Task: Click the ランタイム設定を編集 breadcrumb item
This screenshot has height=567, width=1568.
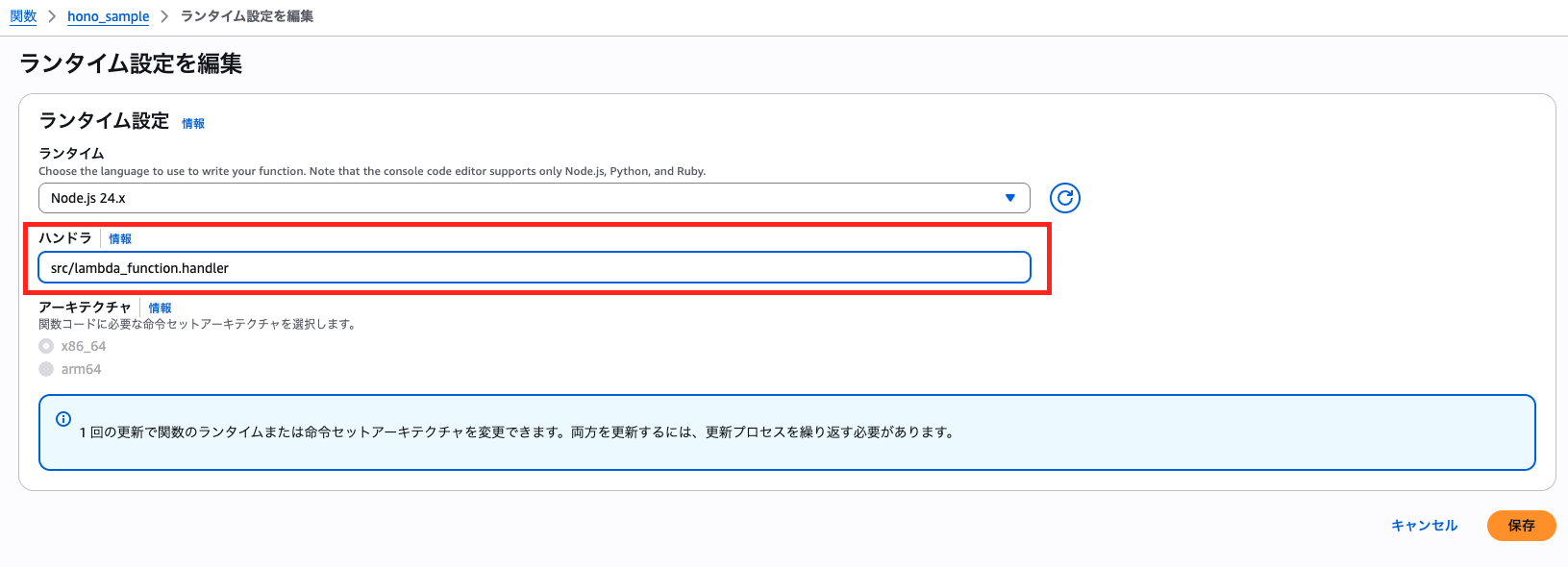Action: 247,16
